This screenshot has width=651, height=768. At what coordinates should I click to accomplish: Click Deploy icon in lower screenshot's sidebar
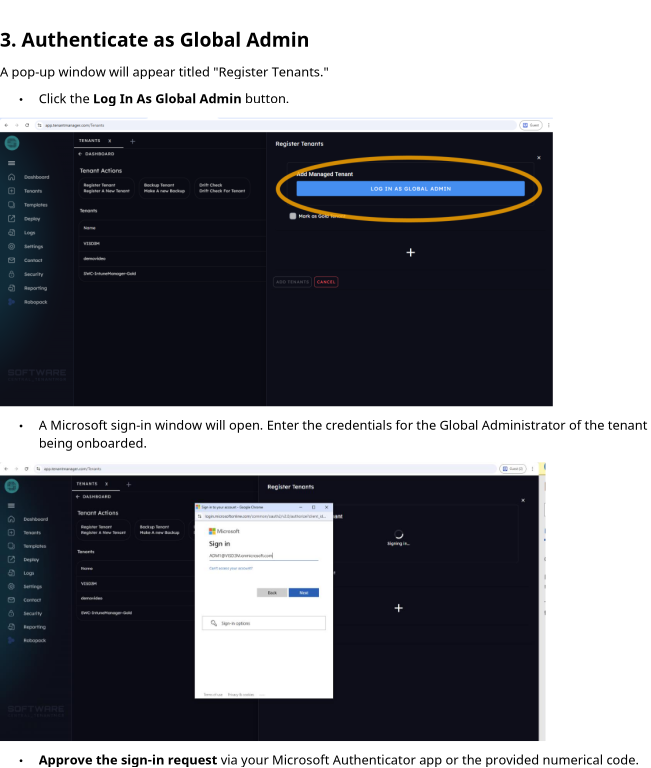12,560
